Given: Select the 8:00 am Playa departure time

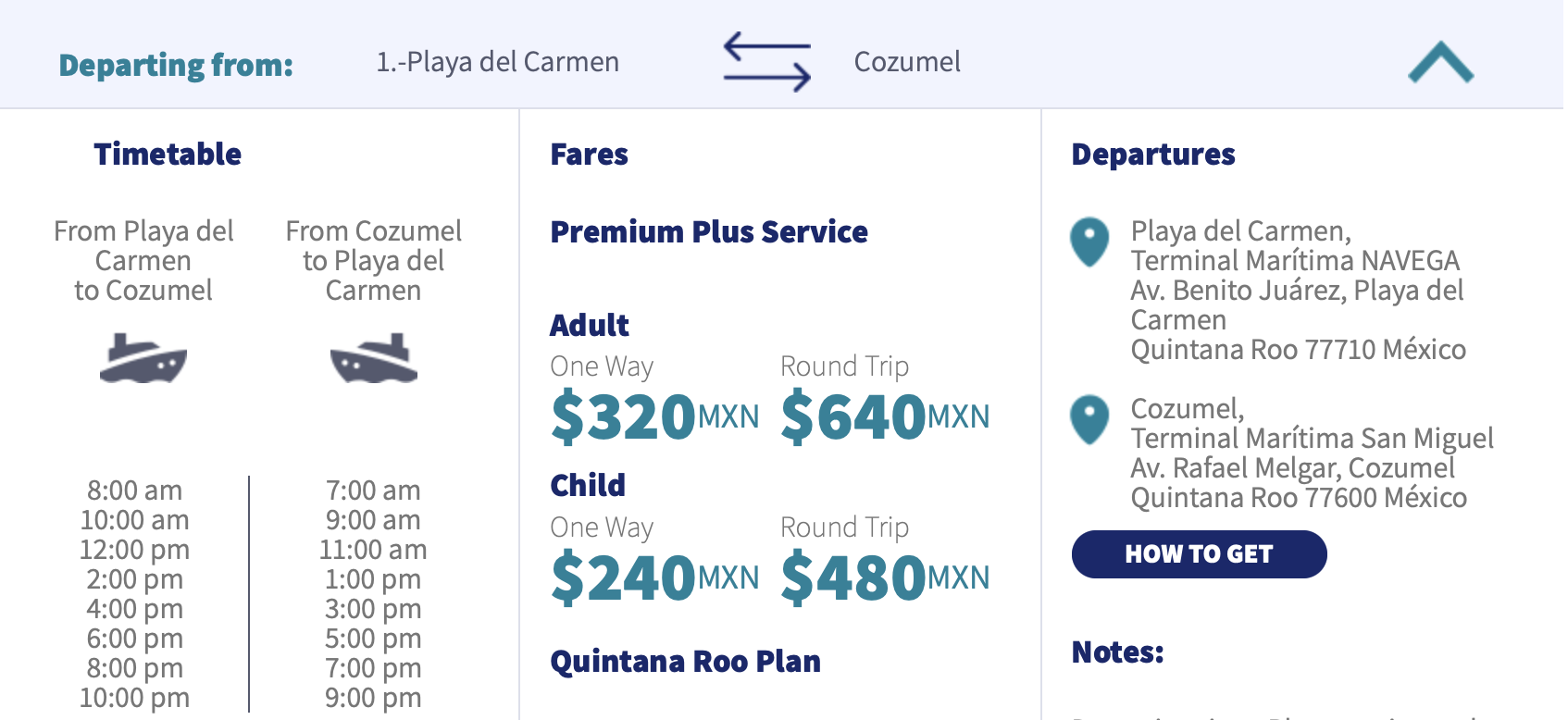Looking at the screenshot, I should tap(135, 490).
